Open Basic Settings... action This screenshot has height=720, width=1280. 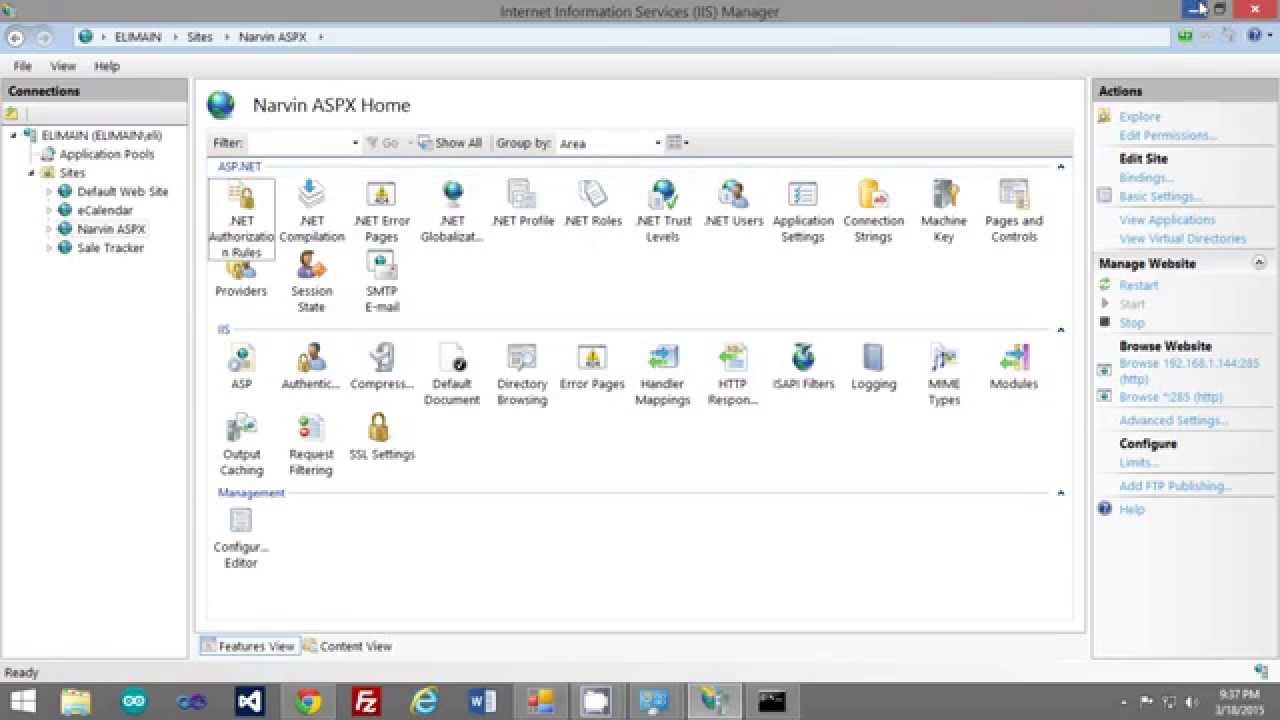click(1160, 196)
